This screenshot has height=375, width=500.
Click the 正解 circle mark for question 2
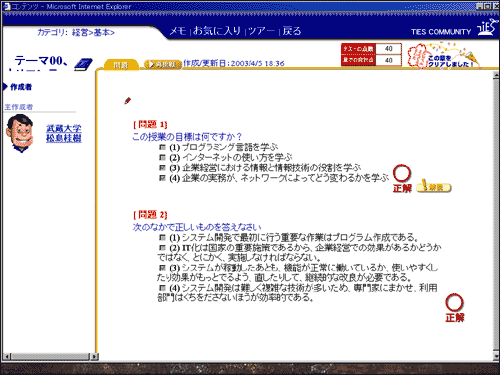point(454,308)
